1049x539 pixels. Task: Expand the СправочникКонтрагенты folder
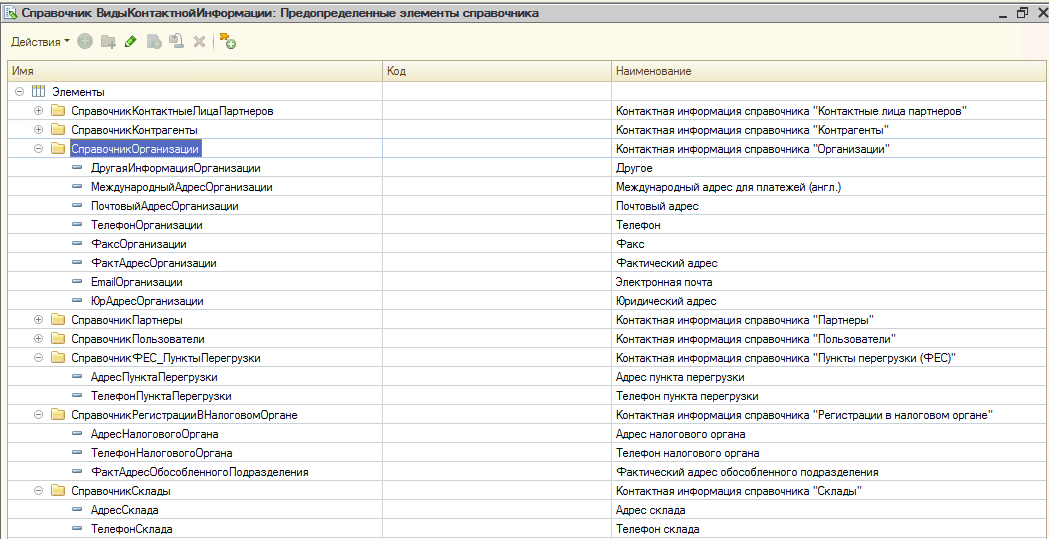click(x=39, y=130)
